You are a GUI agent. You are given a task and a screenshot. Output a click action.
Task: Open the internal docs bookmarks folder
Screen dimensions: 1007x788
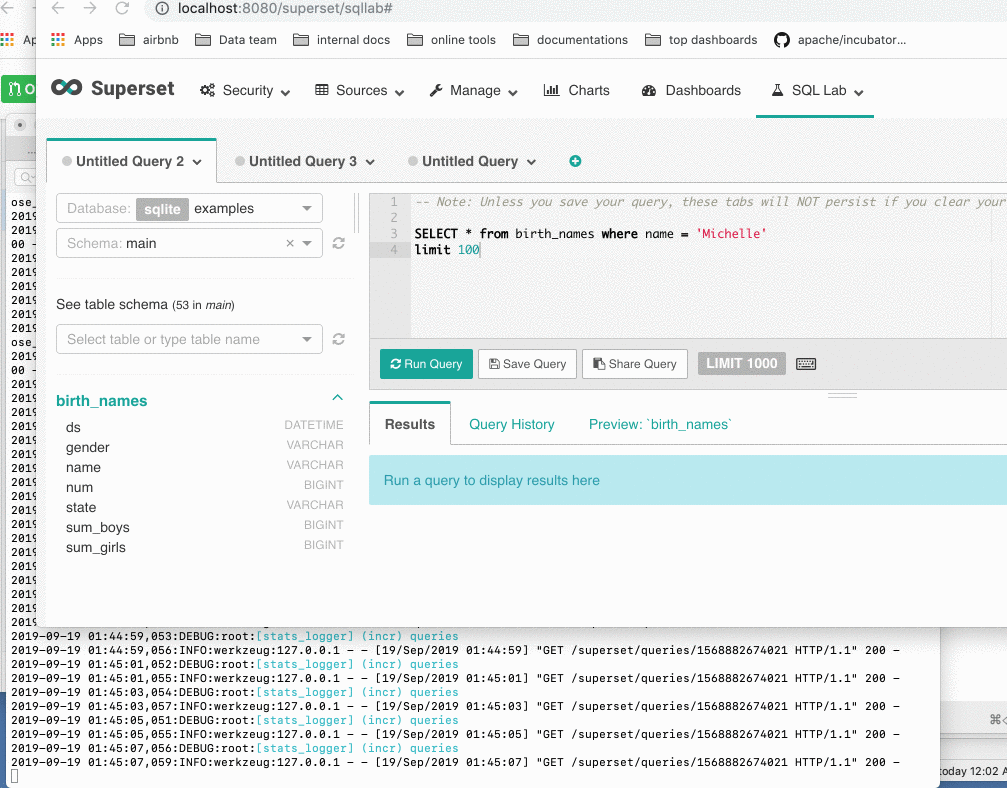pos(342,40)
